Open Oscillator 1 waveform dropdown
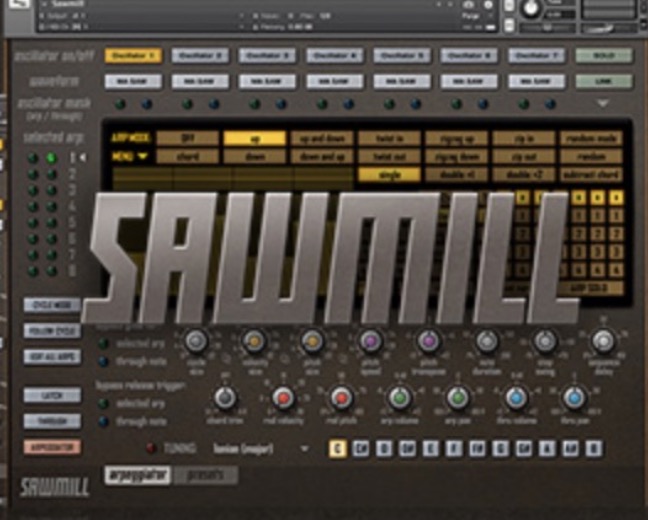 pyautogui.click(x=133, y=81)
